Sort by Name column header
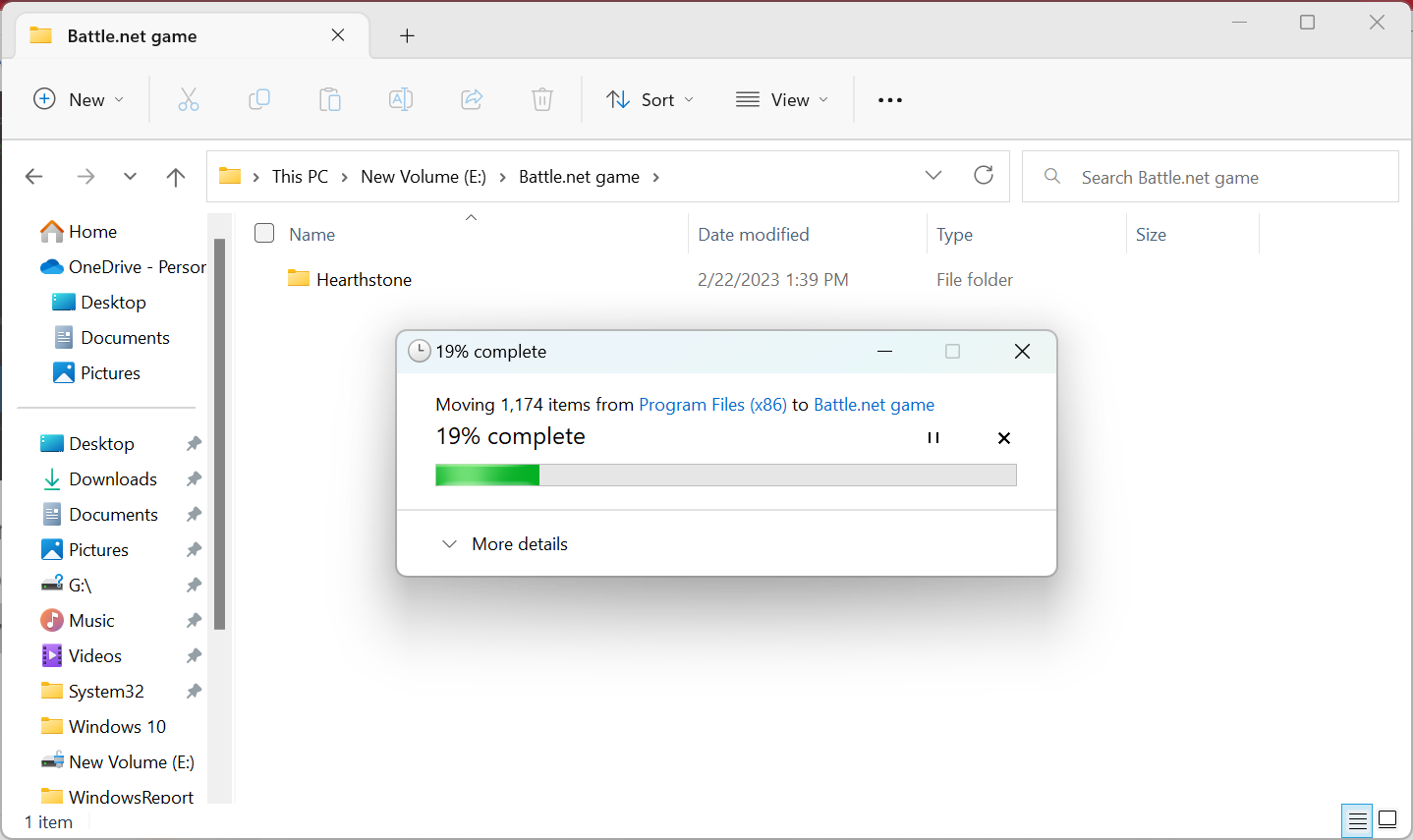1413x840 pixels. coord(311,234)
